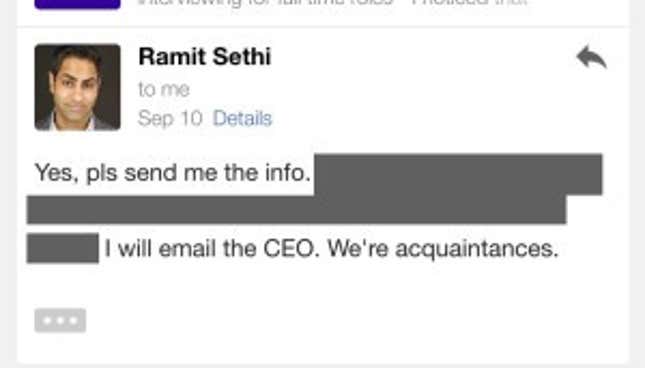The image size is (645, 368).
Task: Open the Details link beside Sep 10
Action: click(x=242, y=118)
